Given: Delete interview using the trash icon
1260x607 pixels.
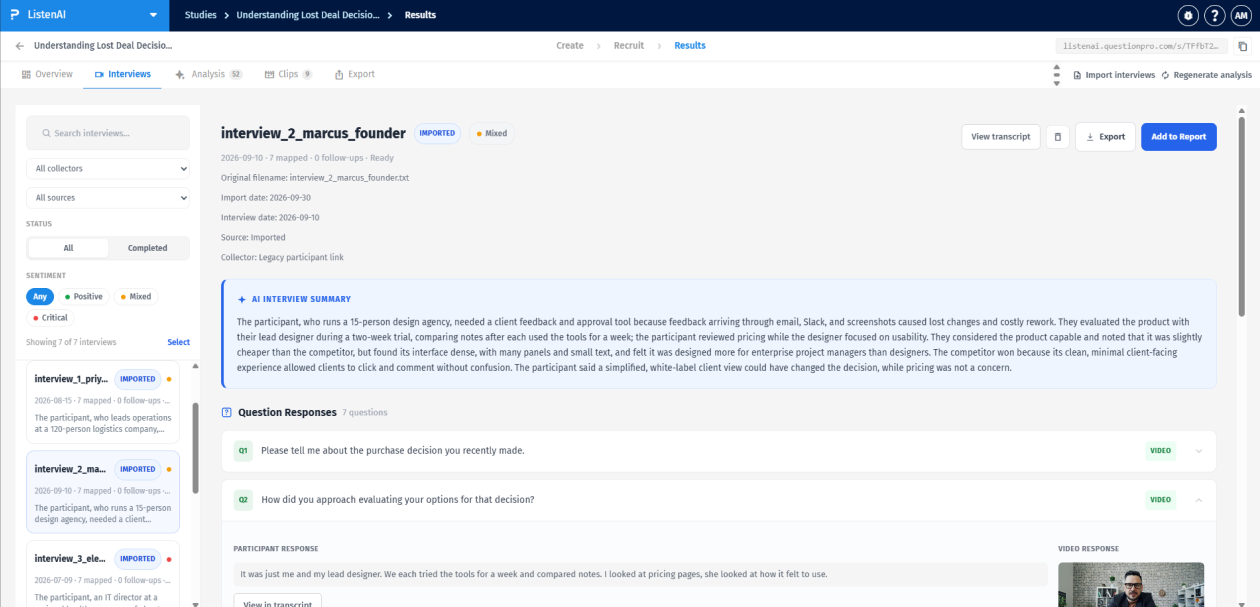Looking at the screenshot, I should click(1057, 137).
